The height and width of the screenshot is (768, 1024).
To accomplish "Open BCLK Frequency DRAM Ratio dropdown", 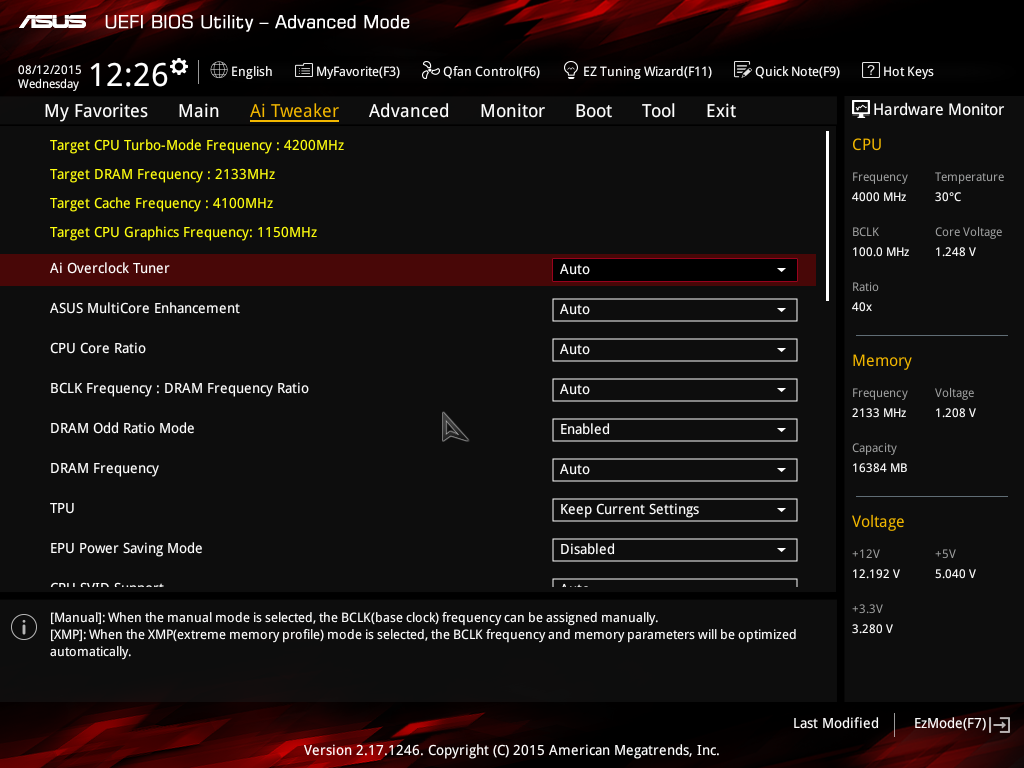I will pyautogui.click(x=675, y=390).
